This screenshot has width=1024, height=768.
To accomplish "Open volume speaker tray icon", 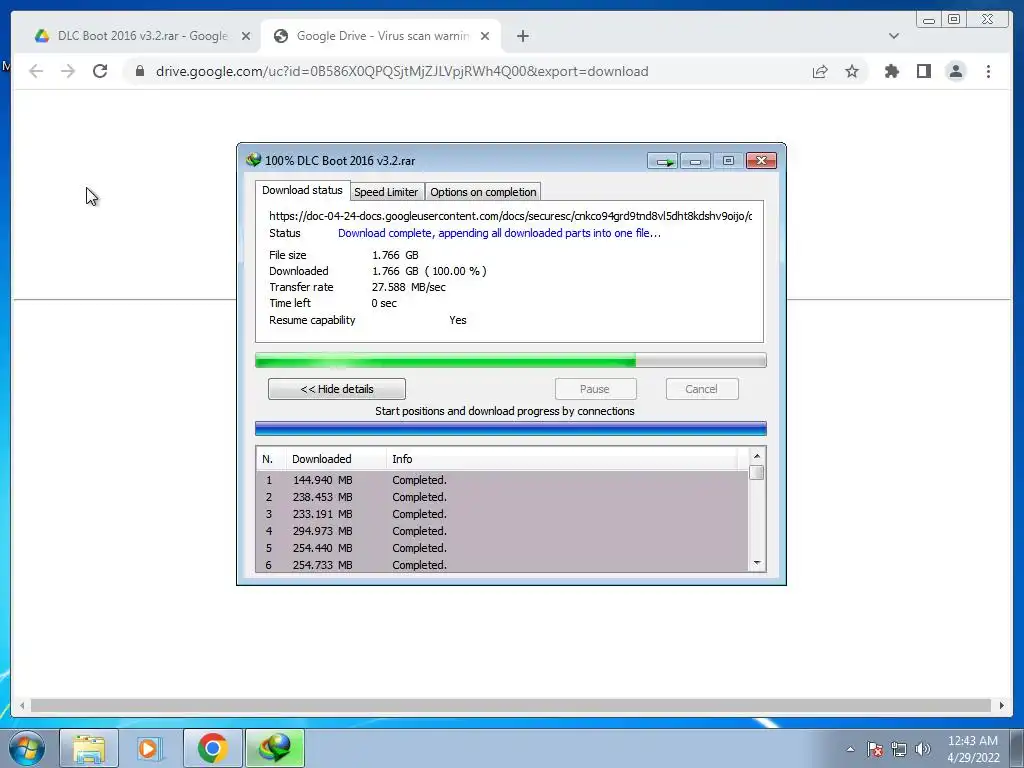I will coord(923,749).
